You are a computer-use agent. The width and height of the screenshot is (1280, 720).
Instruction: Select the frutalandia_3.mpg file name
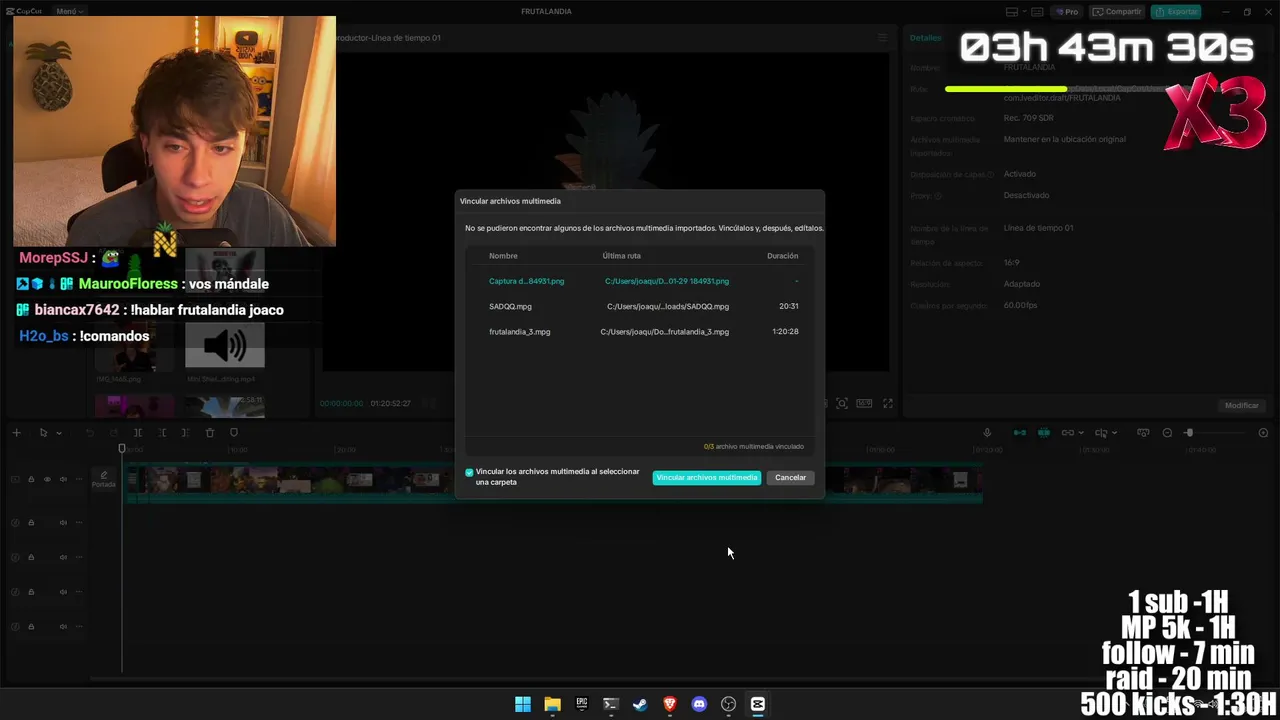click(519, 332)
